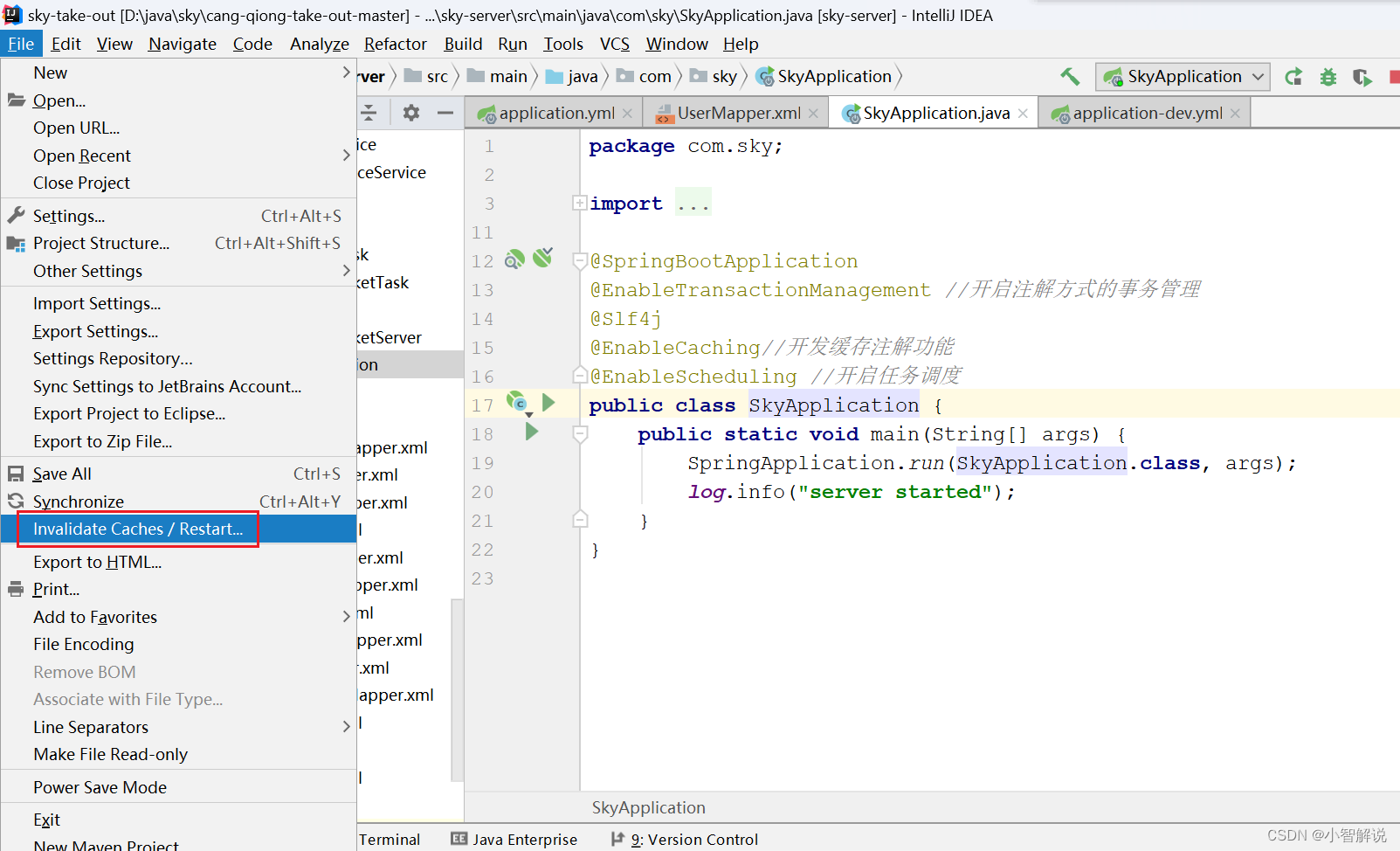This screenshot has height=851, width=1400.
Task: Hide the Project panel with the minus icon
Action: (445, 113)
